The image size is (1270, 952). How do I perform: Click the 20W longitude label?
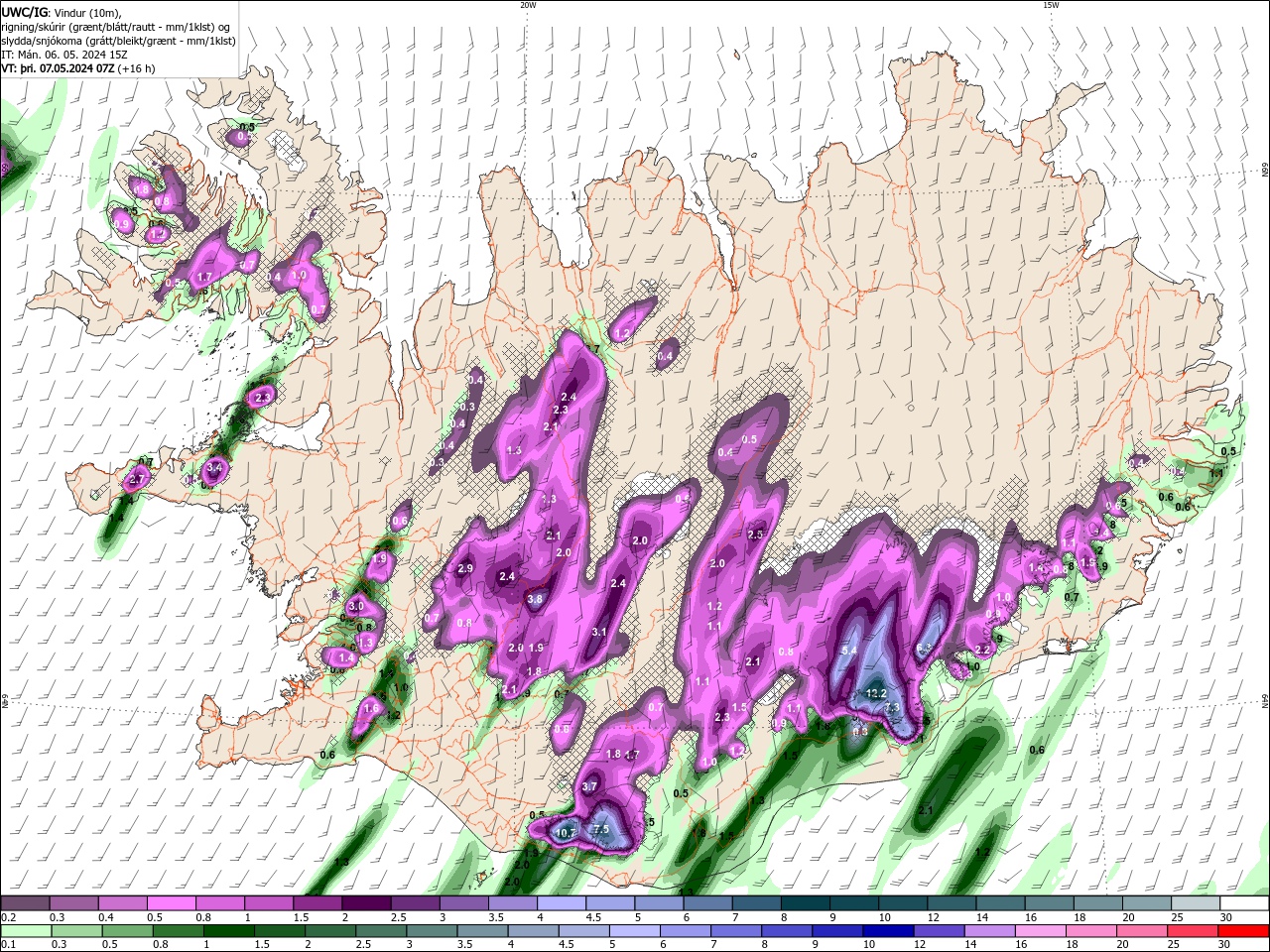point(528,5)
